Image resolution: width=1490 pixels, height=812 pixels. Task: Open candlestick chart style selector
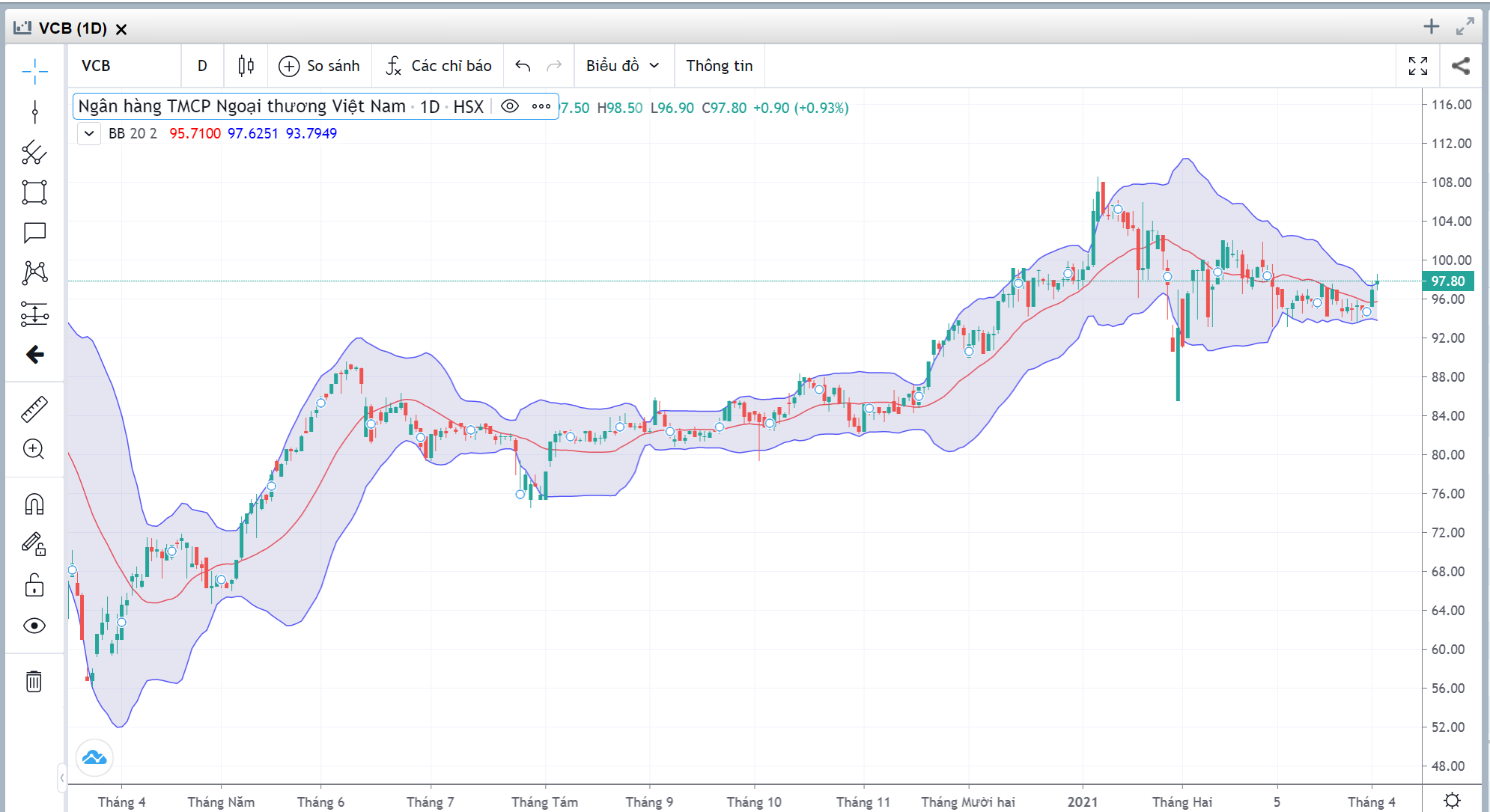(x=246, y=66)
